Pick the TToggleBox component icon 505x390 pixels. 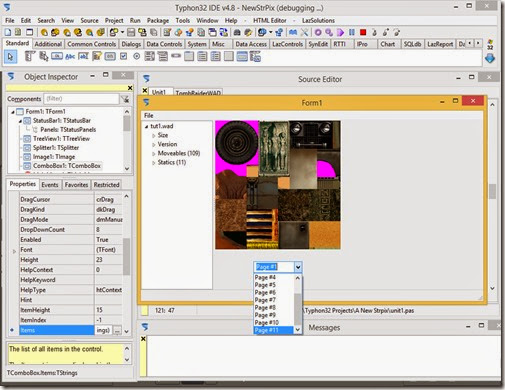coord(110,56)
